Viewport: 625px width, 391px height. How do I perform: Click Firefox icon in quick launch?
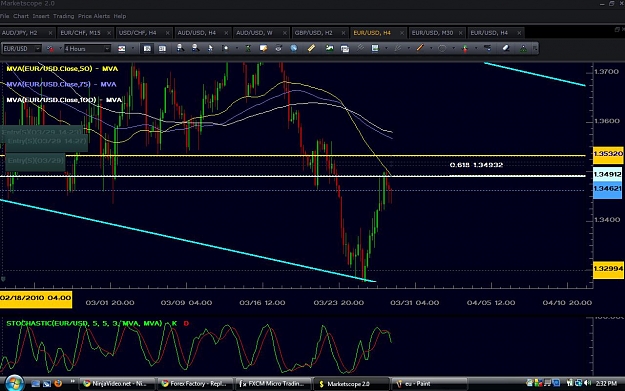[x=58, y=383]
